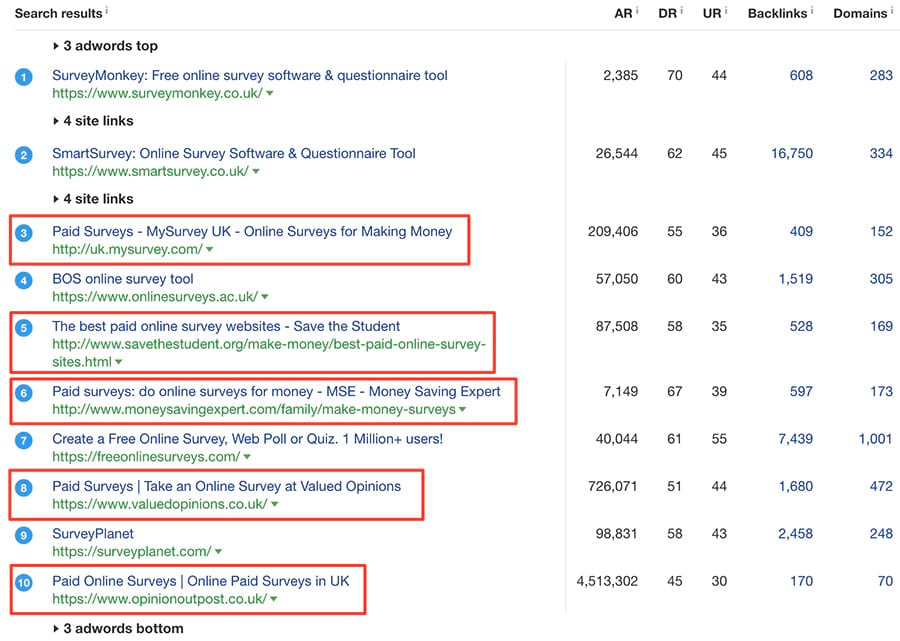Click the info icon beside Search results
Image resolution: width=900 pixels, height=641 pixels.
tap(107, 11)
